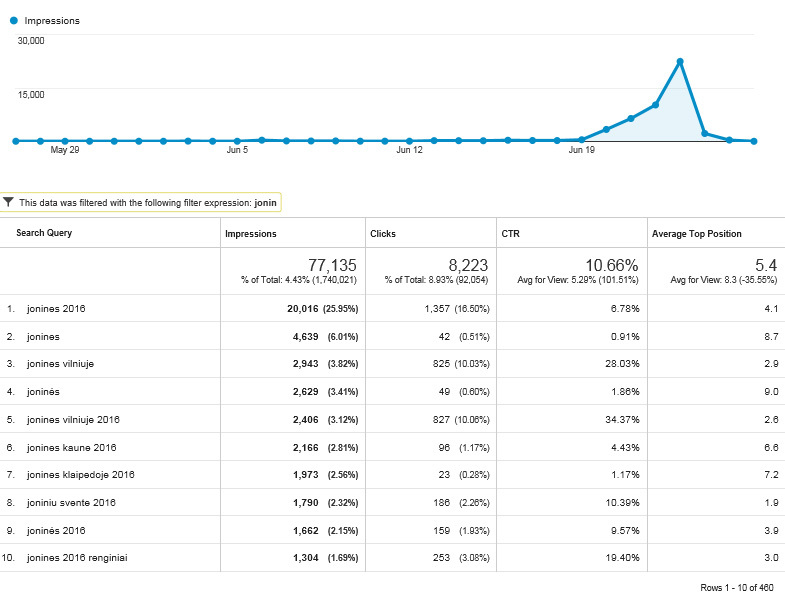This screenshot has width=785, height=600.
Task: Select query 'jonines vilniuje' in row 3
Action: [60, 364]
